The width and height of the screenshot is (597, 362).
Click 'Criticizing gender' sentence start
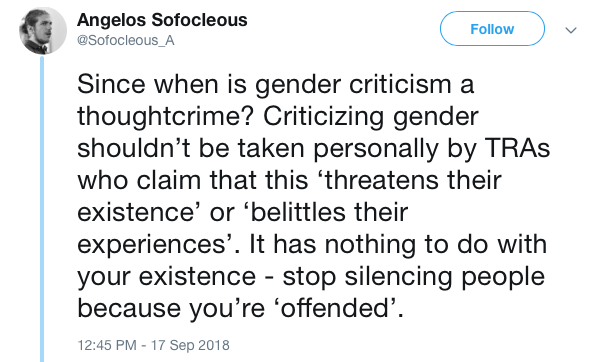[x=371, y=117]
